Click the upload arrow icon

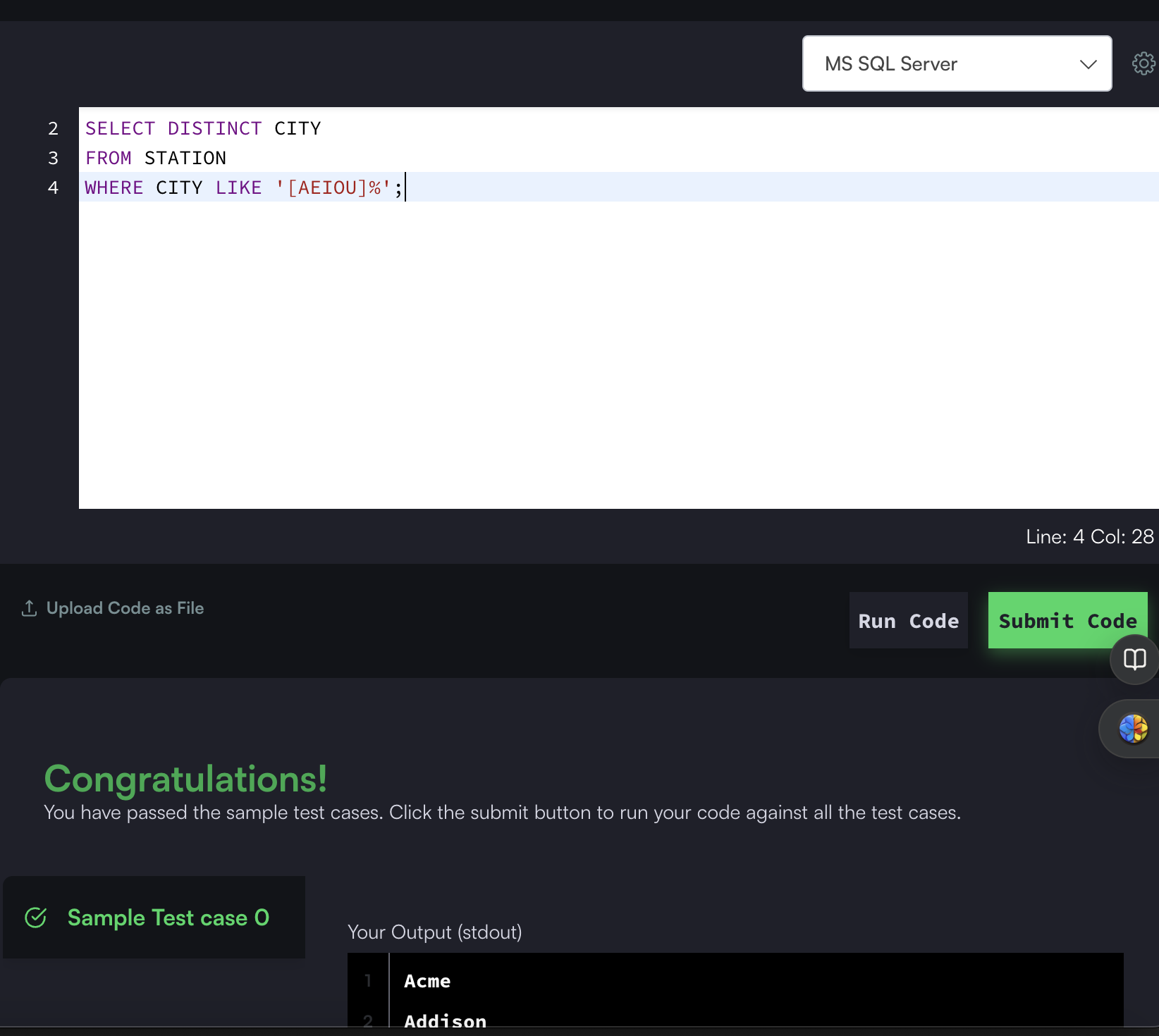click(x=29, y=608)
